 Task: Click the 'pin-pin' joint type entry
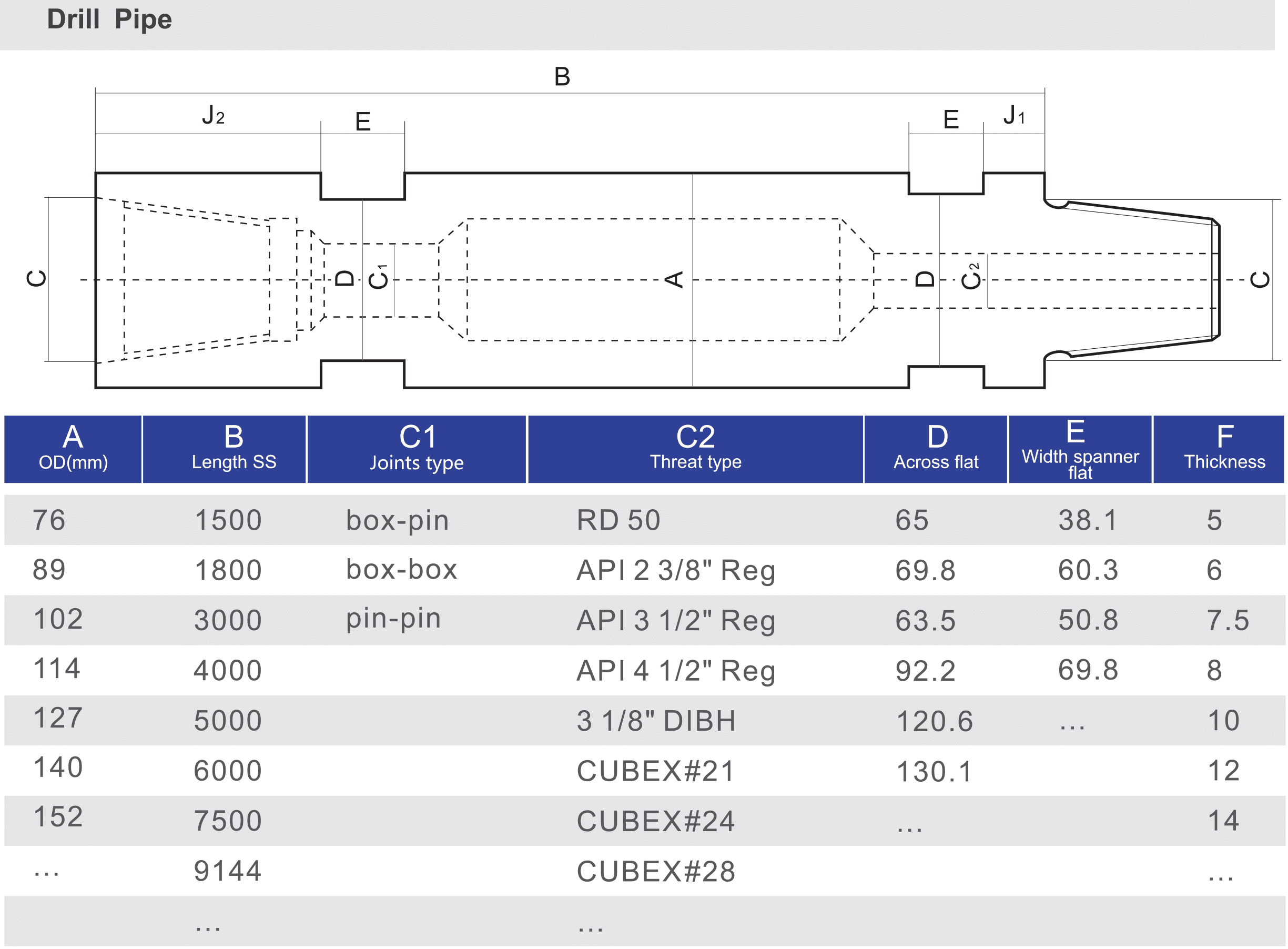(x=393, y=619)
